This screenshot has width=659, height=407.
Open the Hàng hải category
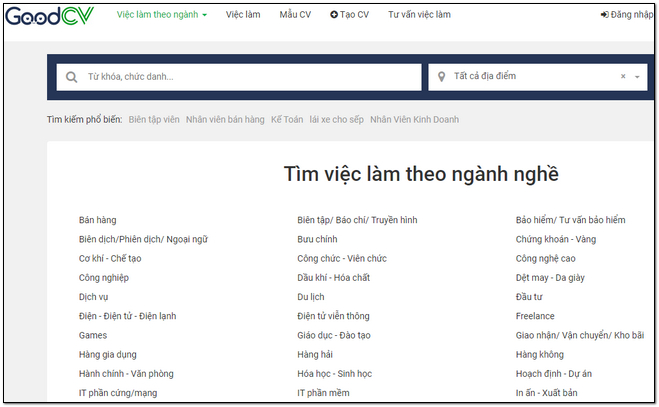[x=315, y=354]
